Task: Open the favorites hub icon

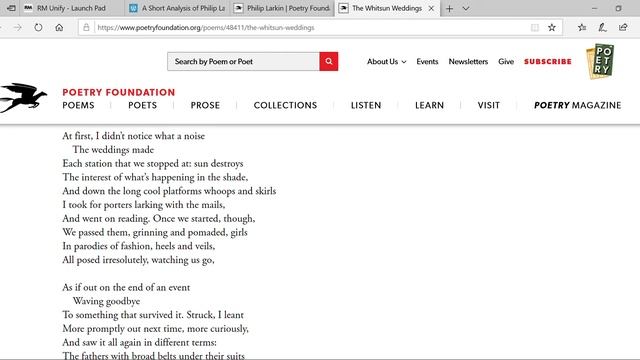Action: (582, 28)
